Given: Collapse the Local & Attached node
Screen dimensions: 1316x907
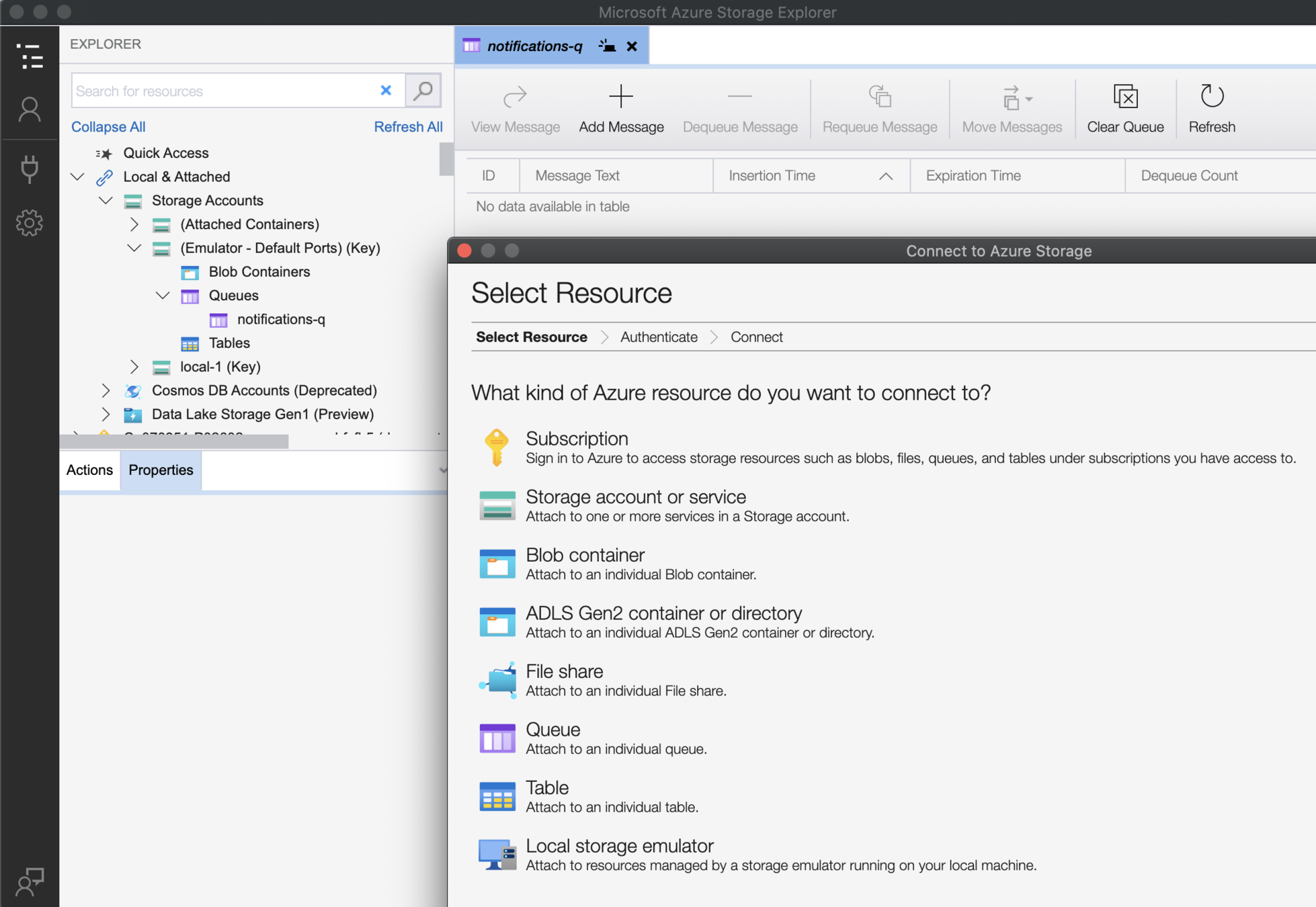Looking at the screenshot, I should pyautogui.click(x=77, y=177).
